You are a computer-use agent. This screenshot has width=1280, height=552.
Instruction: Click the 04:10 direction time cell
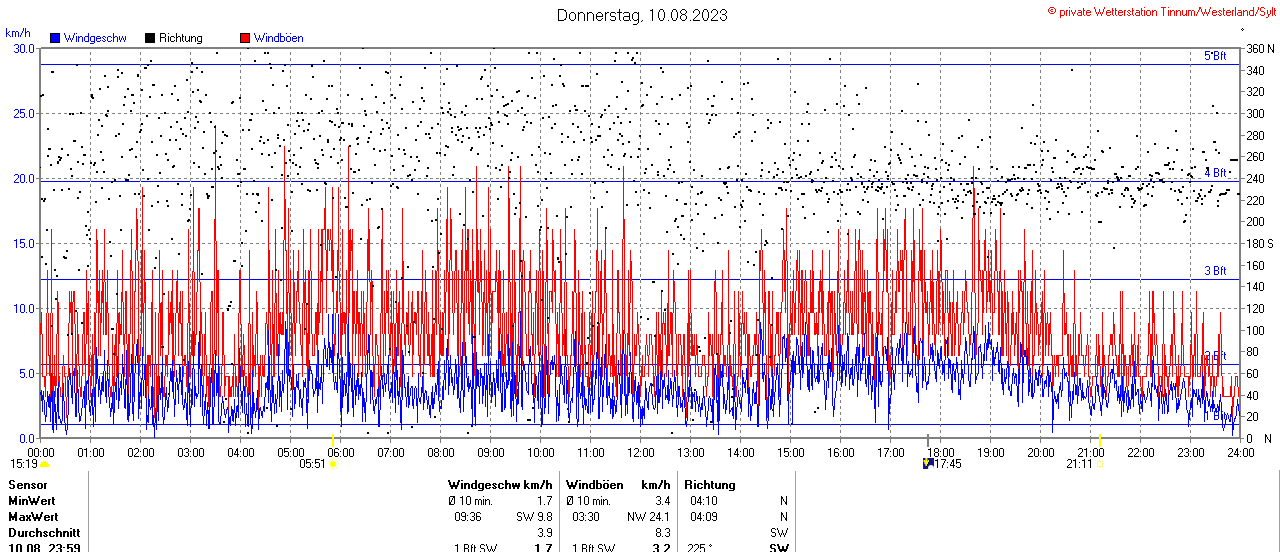click(x=703, y=501)
